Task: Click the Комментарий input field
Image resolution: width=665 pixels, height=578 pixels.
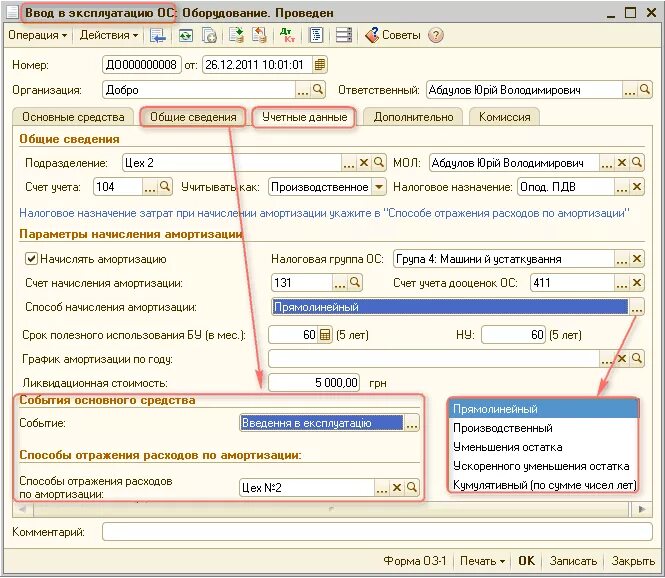Action: click(x=377, y=532)
